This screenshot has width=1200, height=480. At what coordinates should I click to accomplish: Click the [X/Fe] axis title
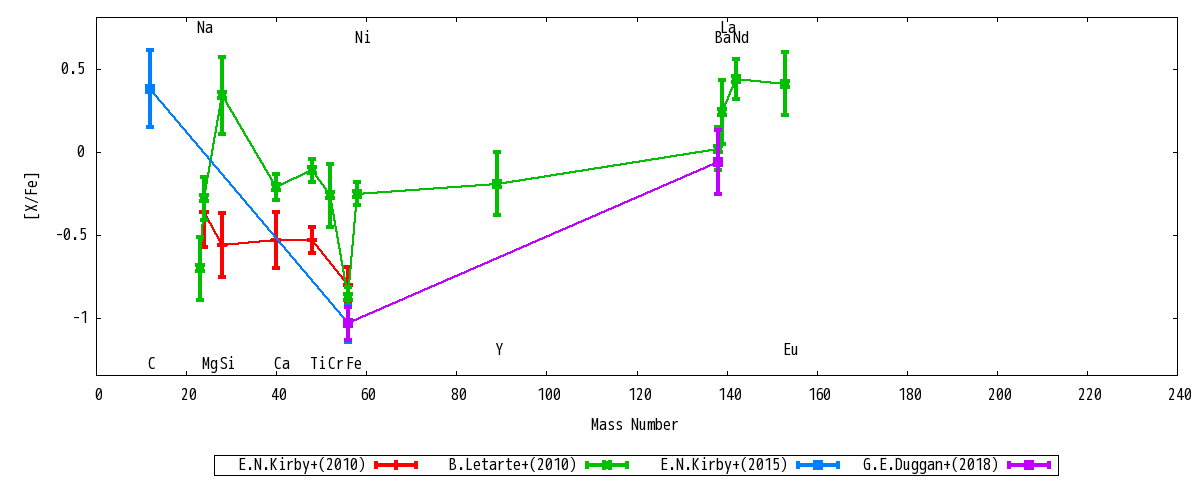click(32, 195)
